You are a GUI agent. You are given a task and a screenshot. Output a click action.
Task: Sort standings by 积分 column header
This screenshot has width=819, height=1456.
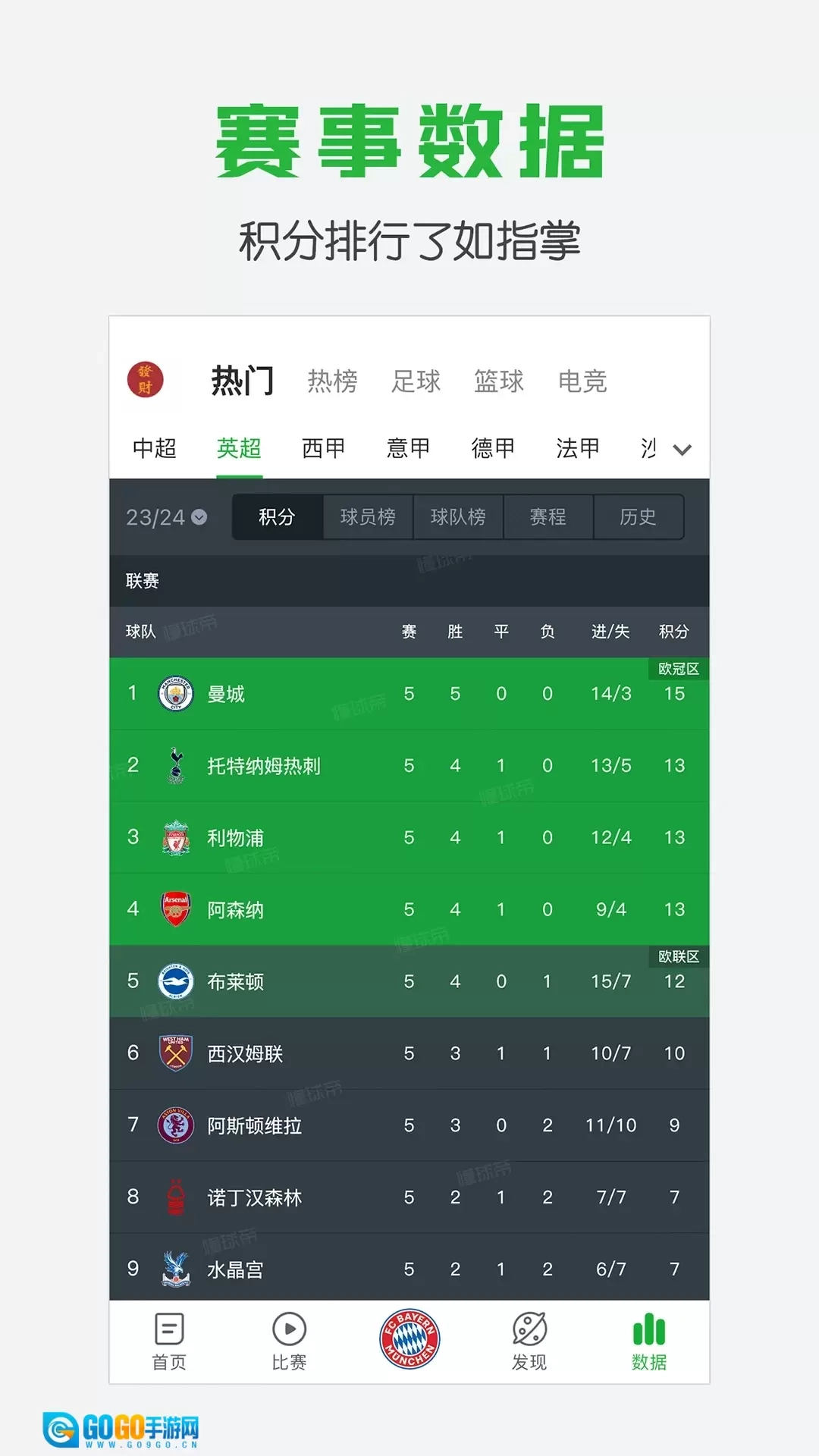673,632
